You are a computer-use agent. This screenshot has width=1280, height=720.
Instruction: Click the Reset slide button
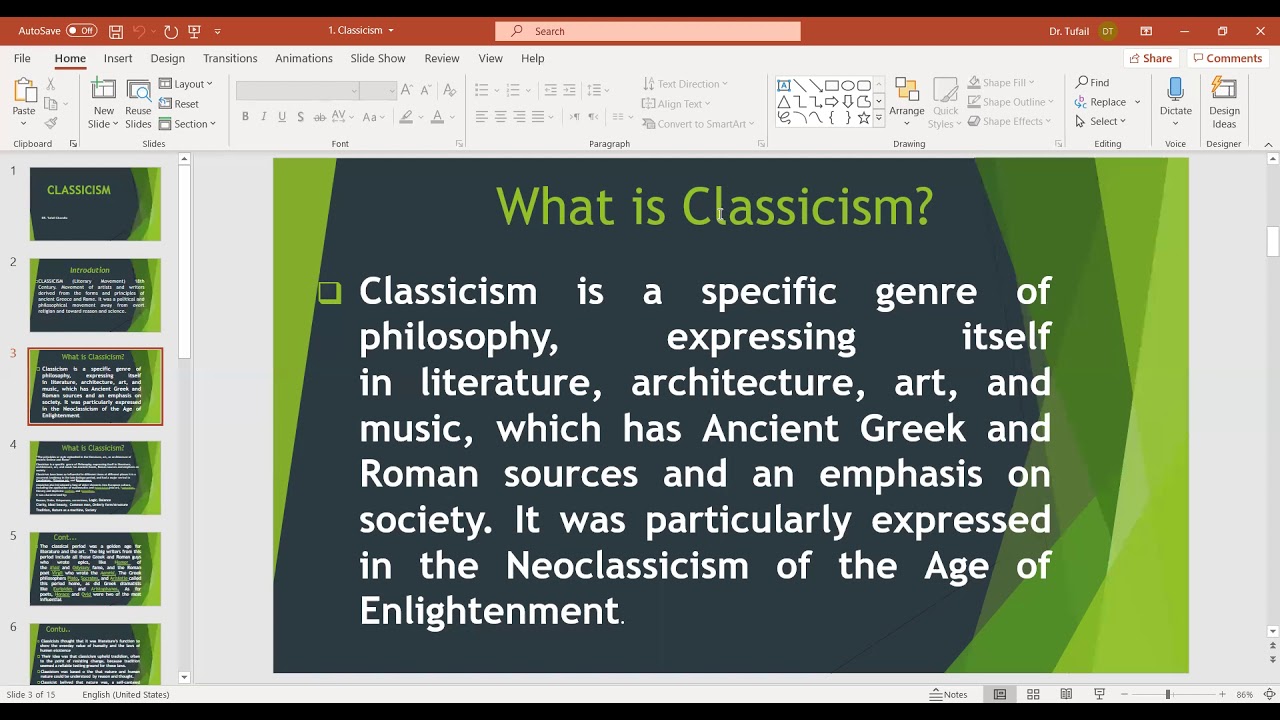tap(179, 104)
